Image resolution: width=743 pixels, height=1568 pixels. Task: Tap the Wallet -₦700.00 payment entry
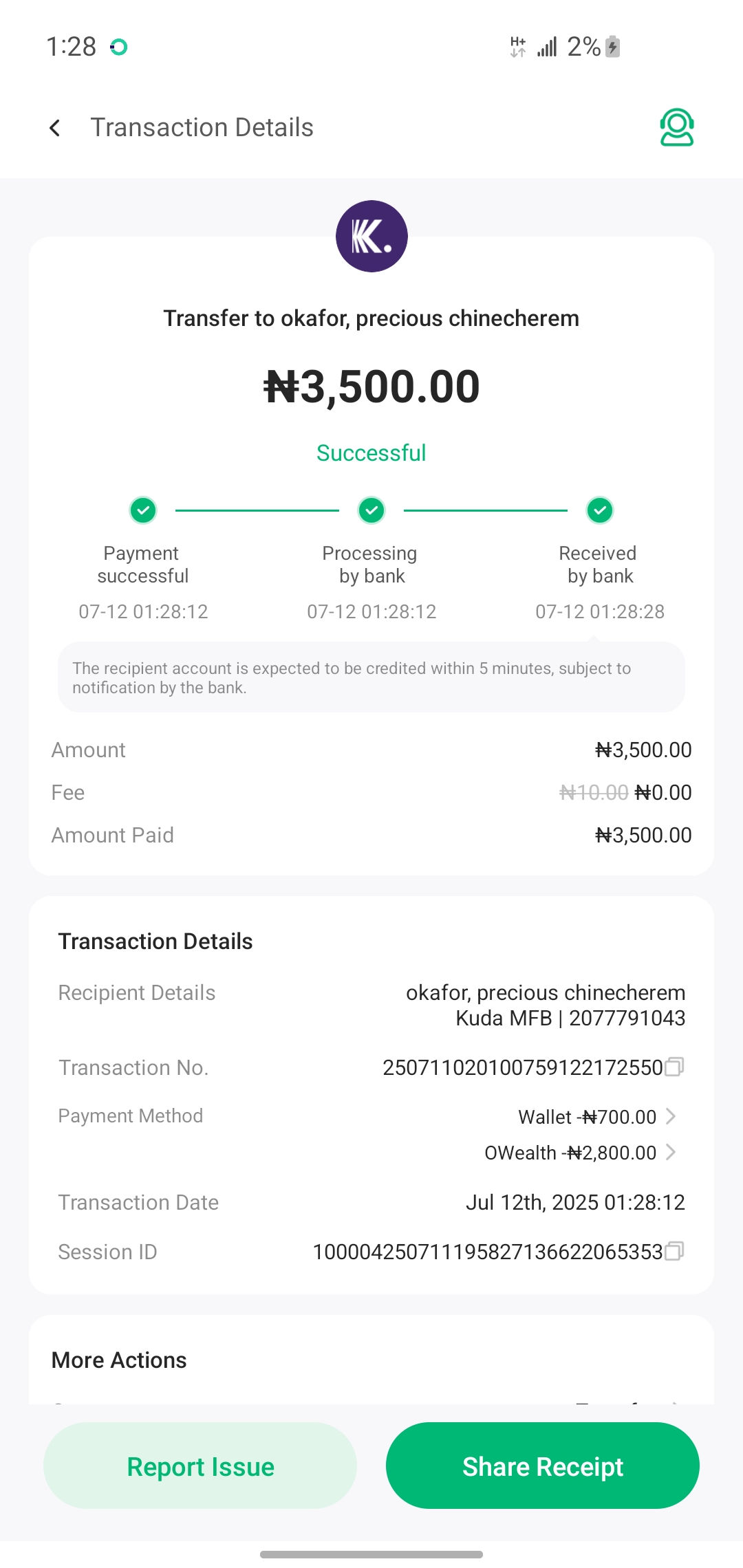click(x=587, y=1117)
